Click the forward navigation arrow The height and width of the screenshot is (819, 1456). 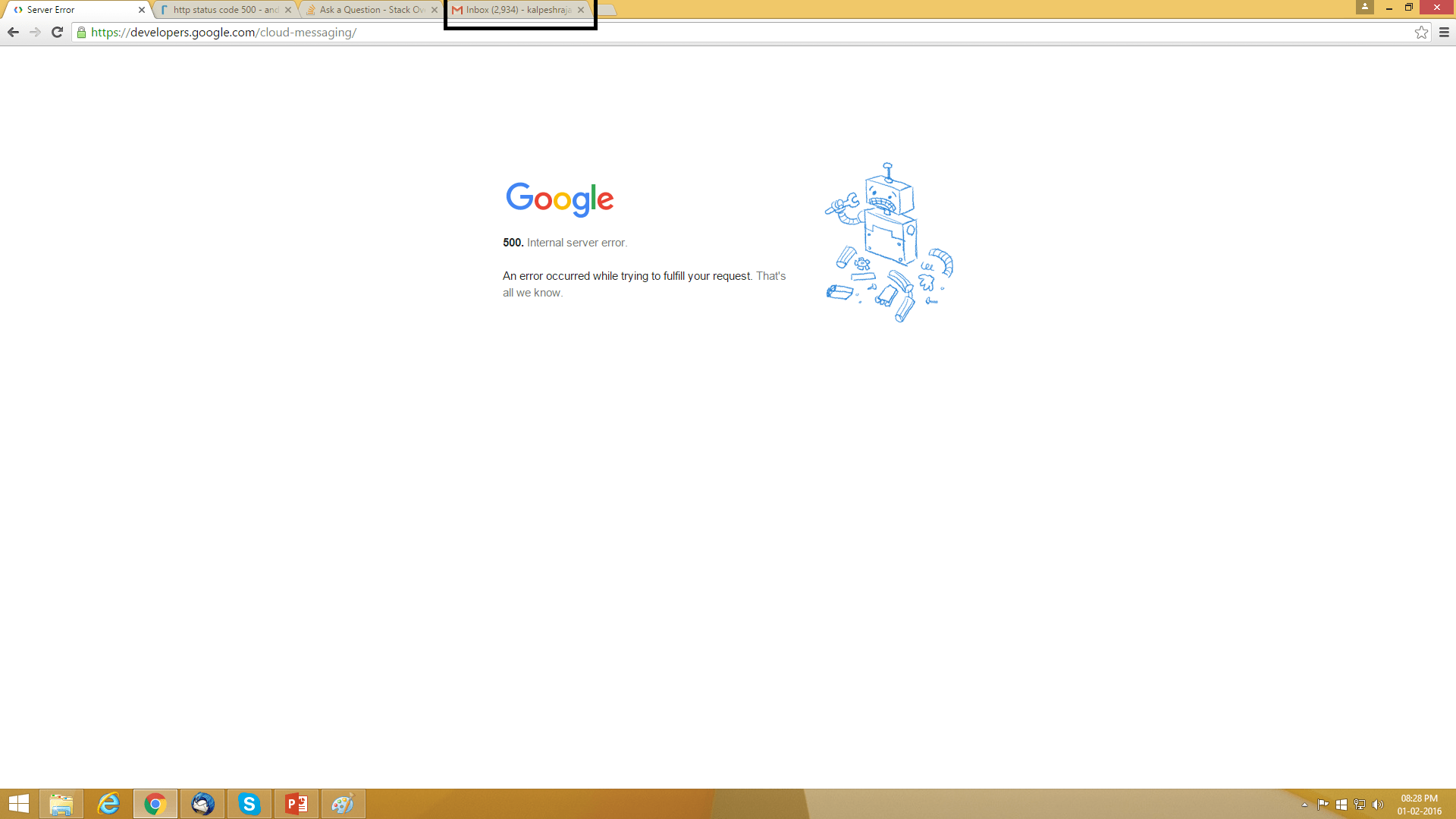[35, 32]
